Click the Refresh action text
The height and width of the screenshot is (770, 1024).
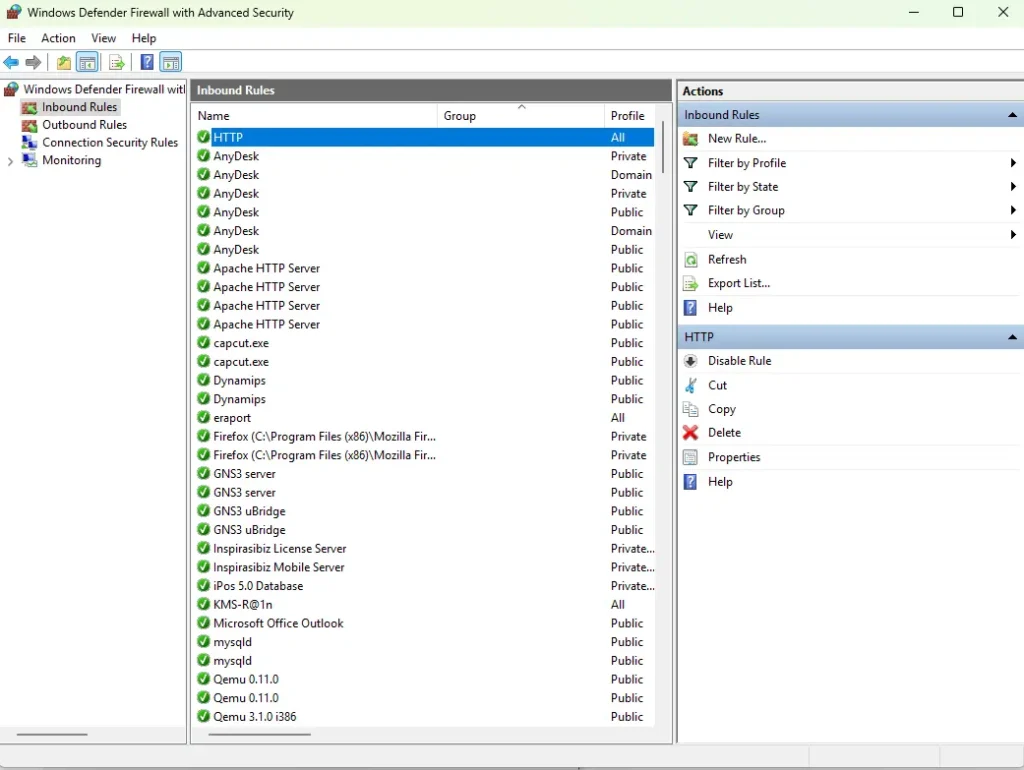pyautogui.click(x=727, y=259)
